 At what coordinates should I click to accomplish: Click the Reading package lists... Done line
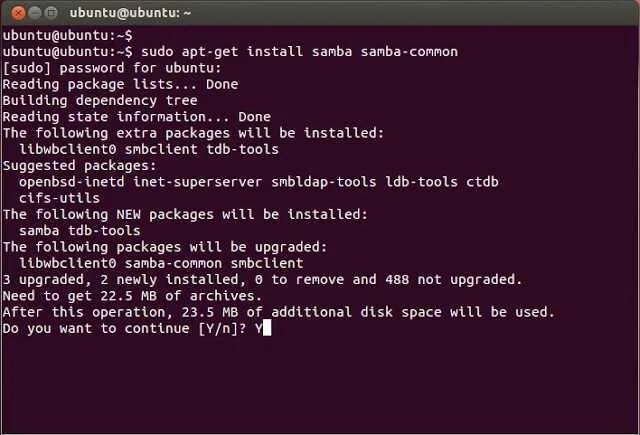click(120, 84)
